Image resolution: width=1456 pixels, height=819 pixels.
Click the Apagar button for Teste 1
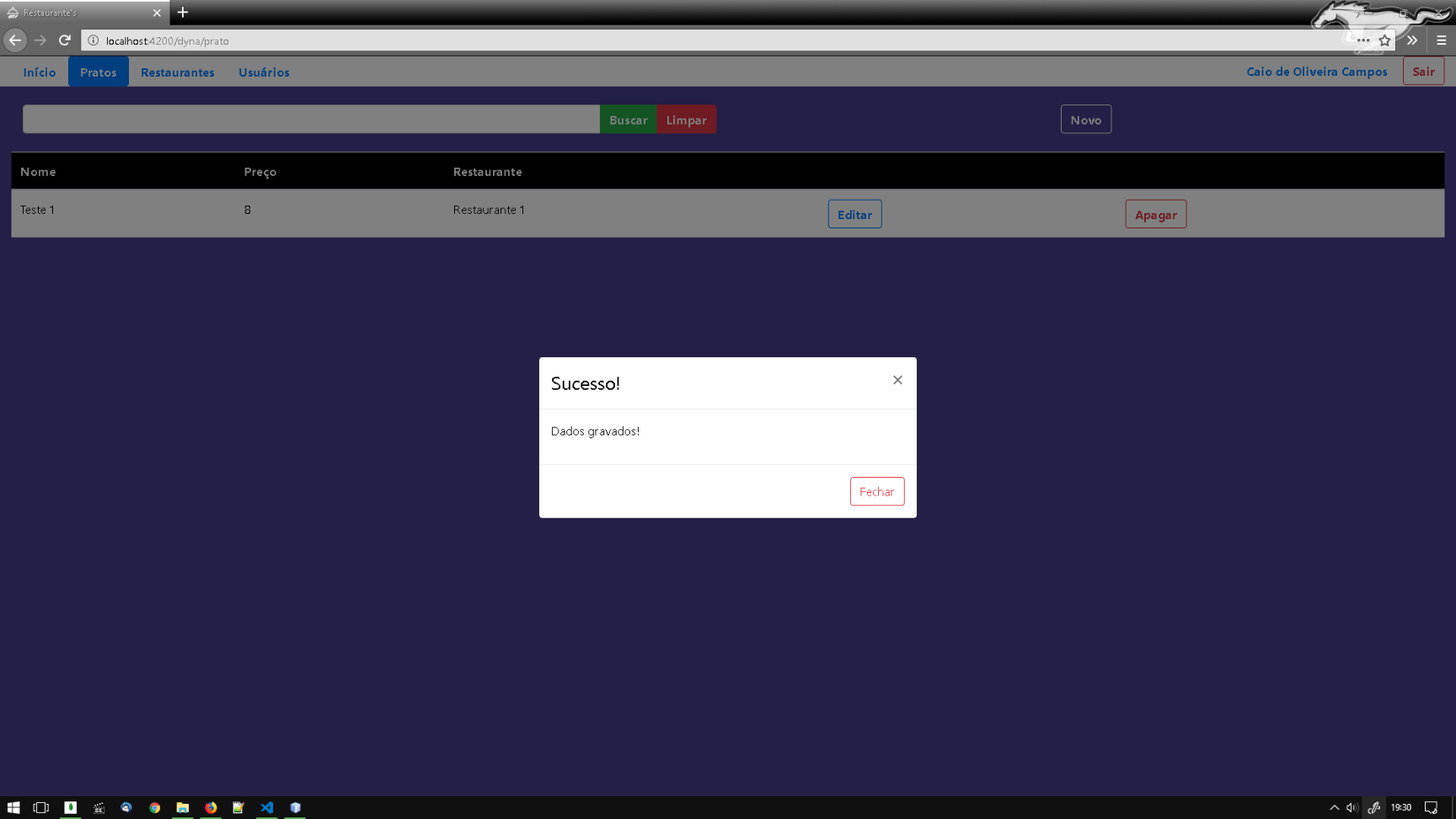(1156, 214)
